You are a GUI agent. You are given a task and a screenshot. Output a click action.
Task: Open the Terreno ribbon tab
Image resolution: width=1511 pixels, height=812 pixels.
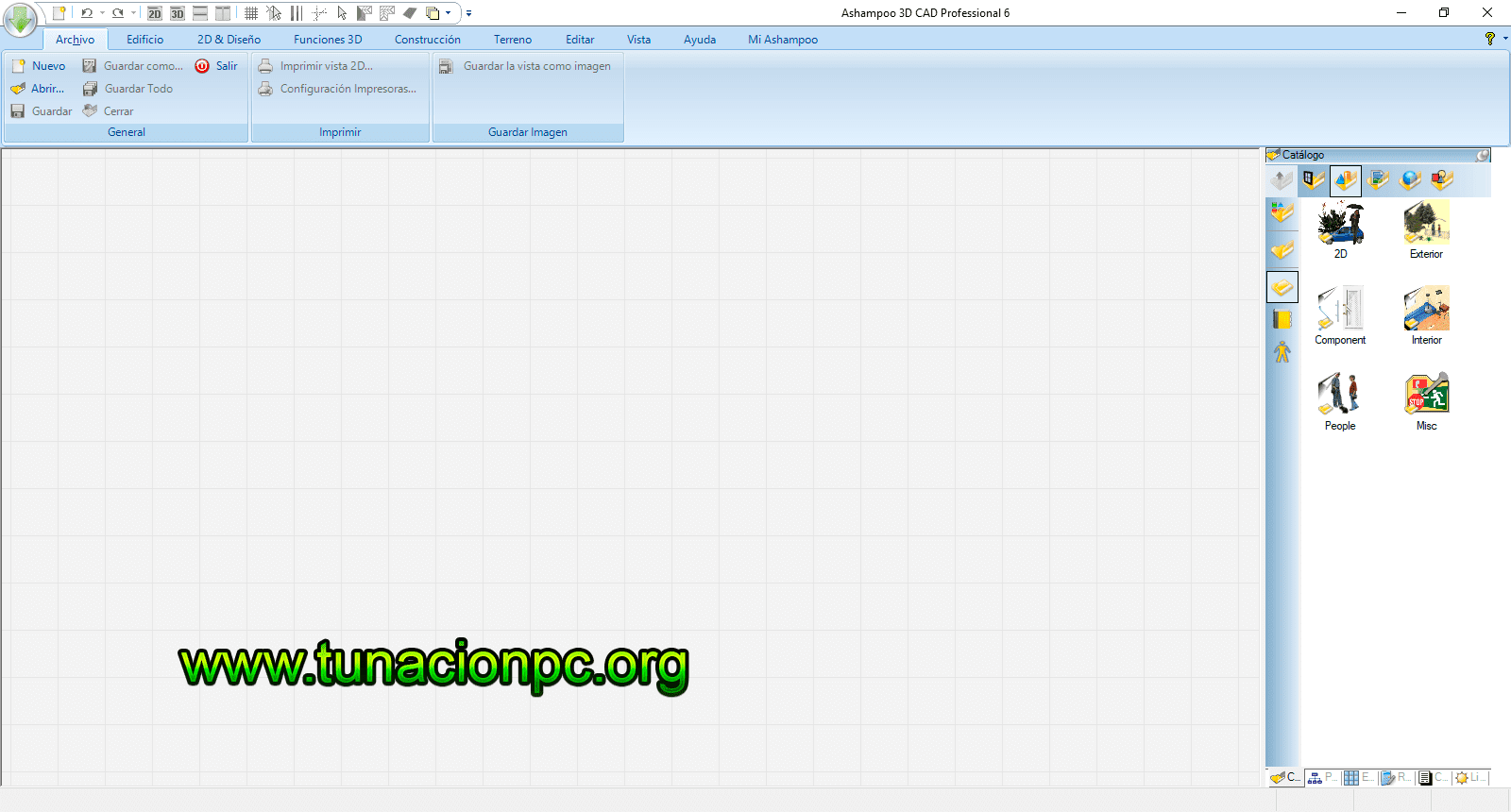513,40
